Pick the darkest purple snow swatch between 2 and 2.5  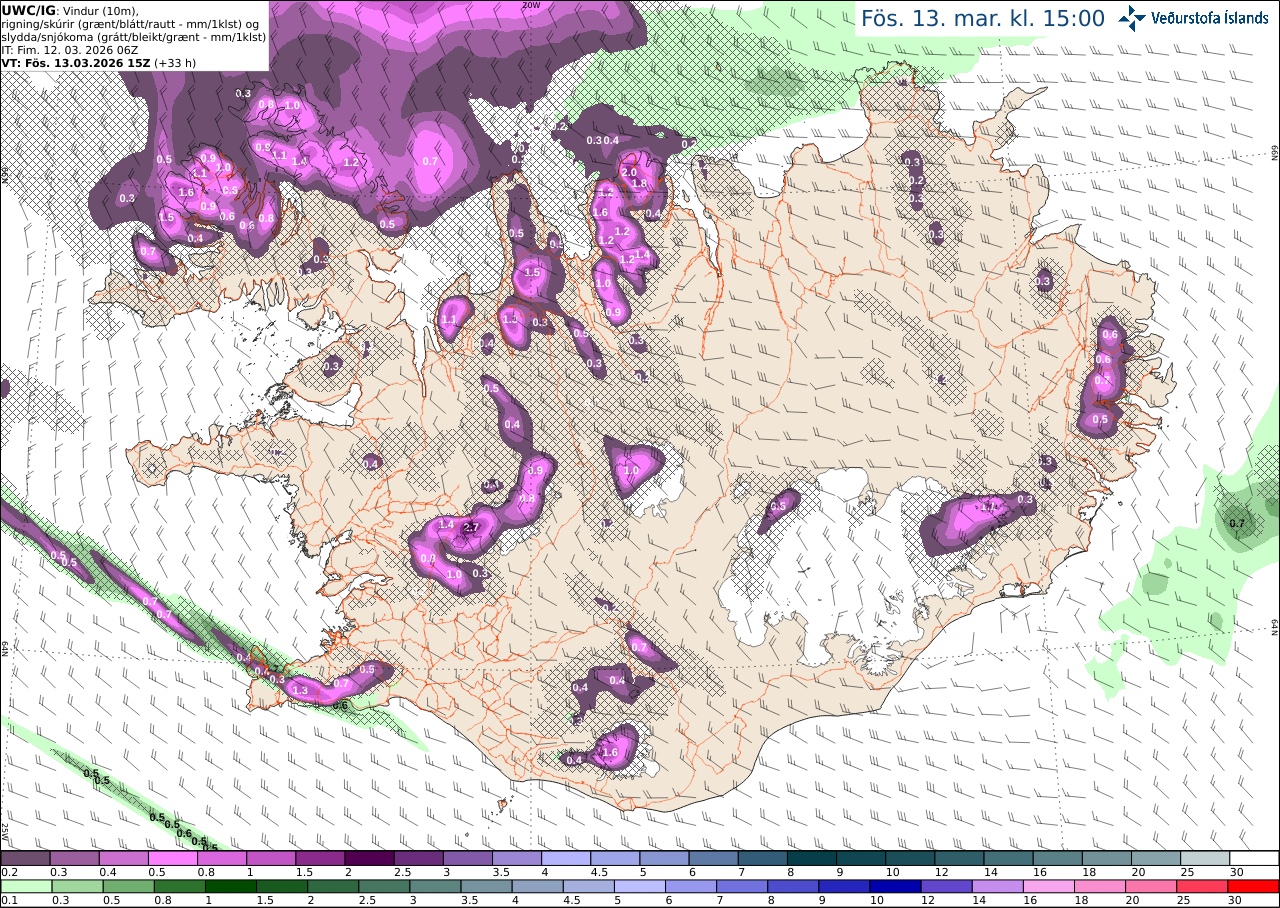369,858
